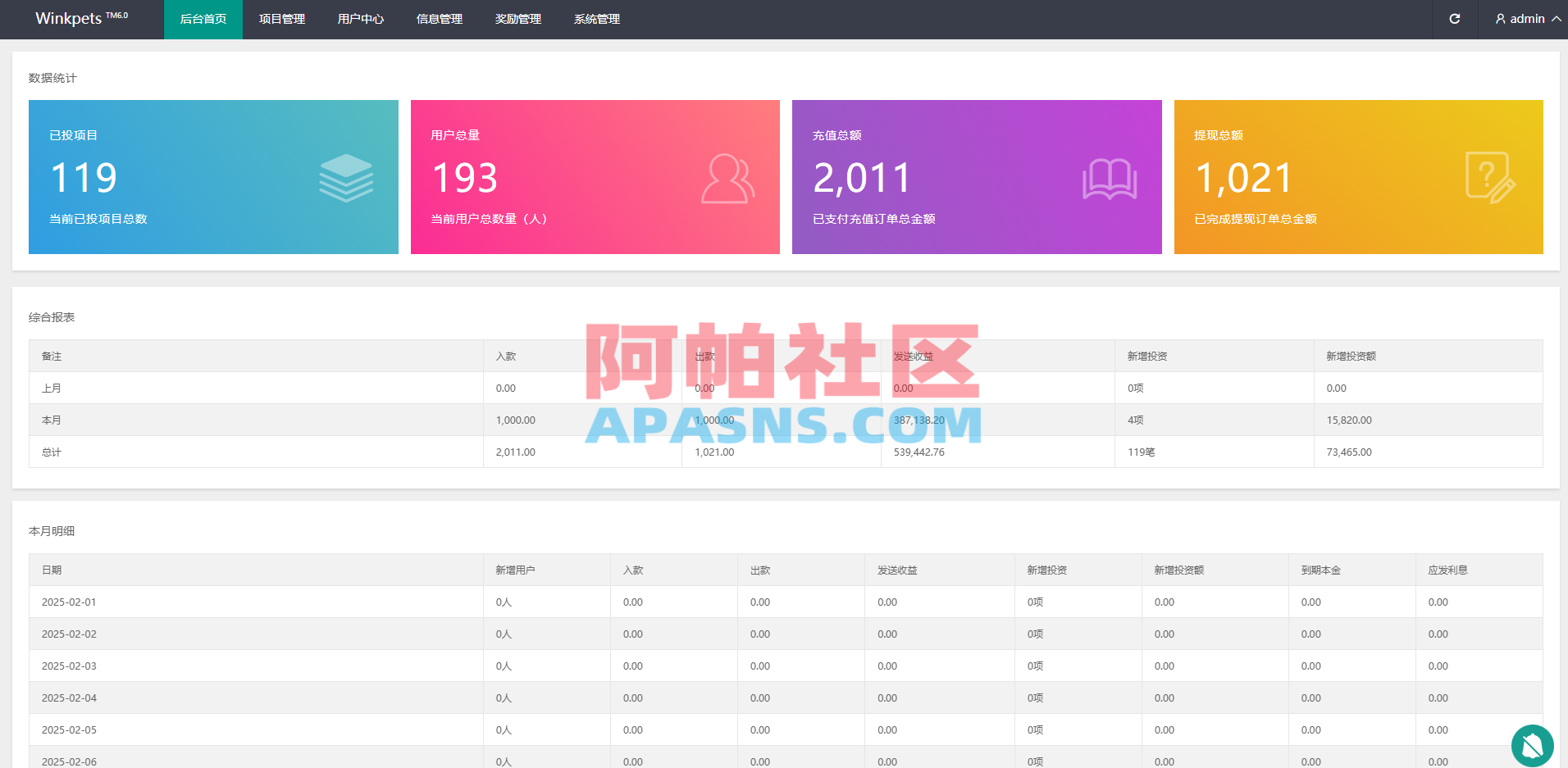Click the person icon on the 用户总量 card

pos(728,180)
